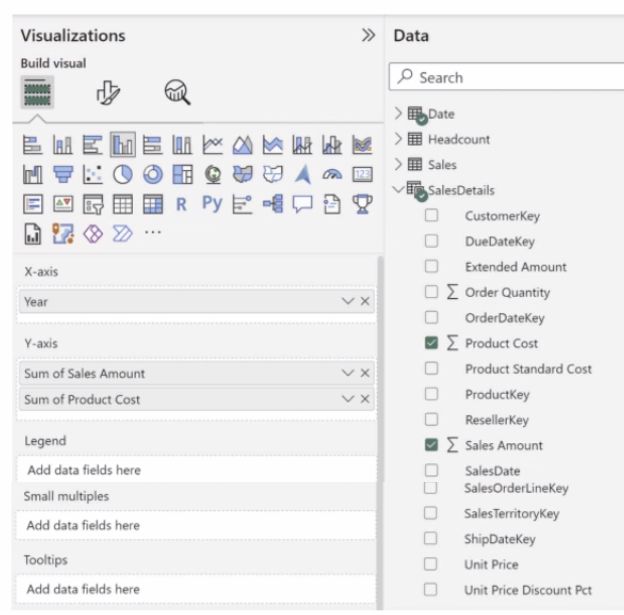The width and height of the screenshot is (624, 615).
Task: Check the Extended Amount field
Action: point(431,266)
